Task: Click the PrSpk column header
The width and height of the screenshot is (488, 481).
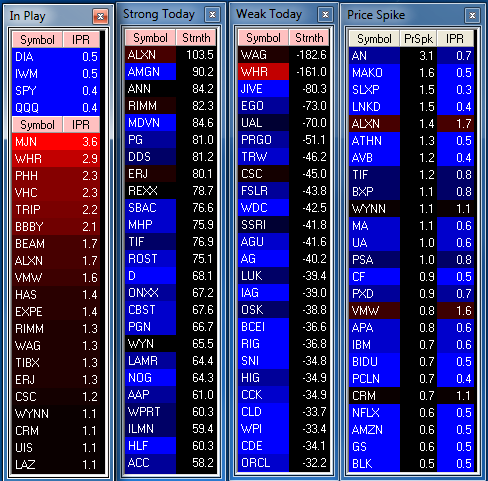Action: (418, 39)
